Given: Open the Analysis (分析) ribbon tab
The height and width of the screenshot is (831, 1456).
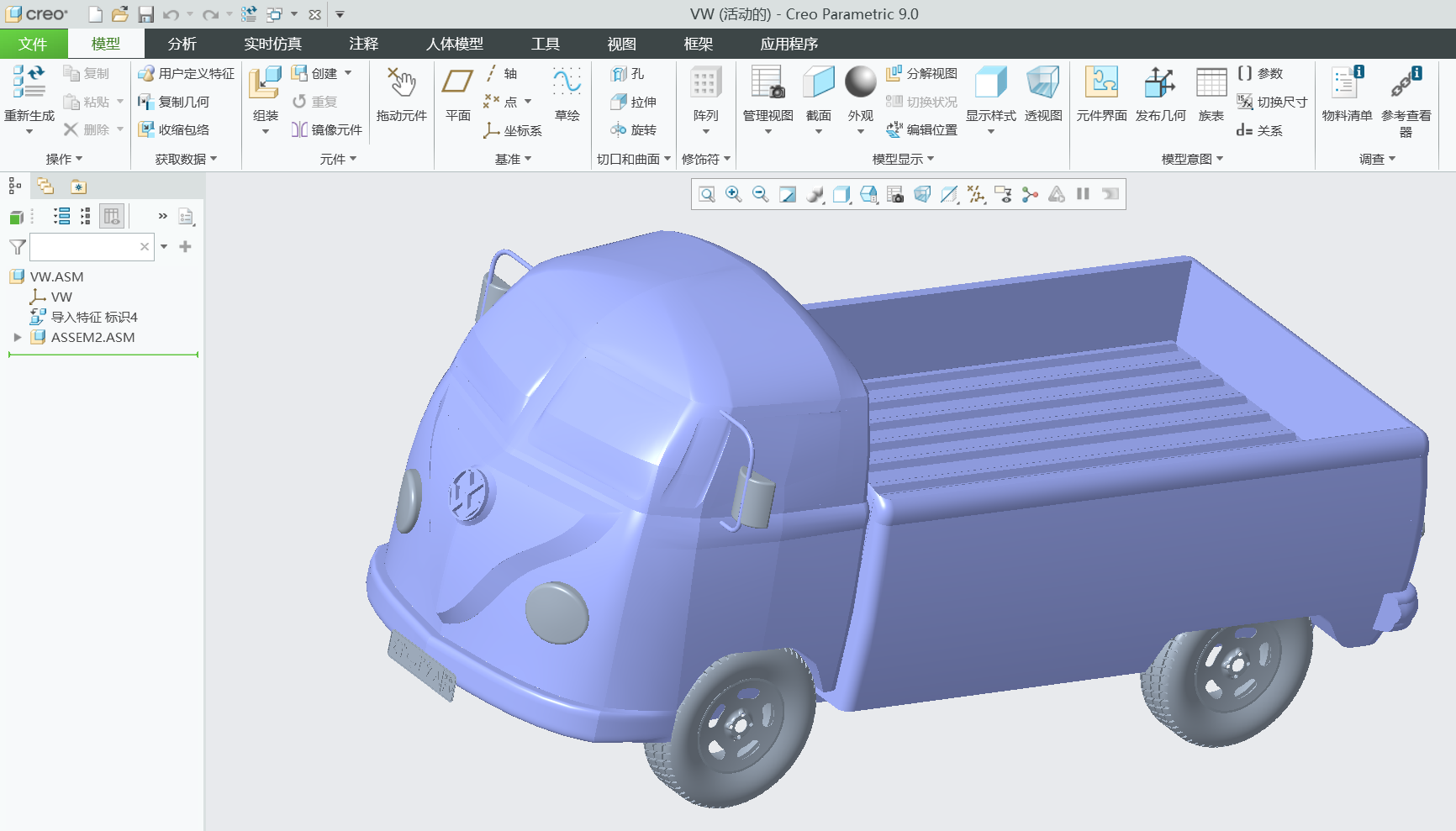Looking at the screenshot, I should (182, 44).
